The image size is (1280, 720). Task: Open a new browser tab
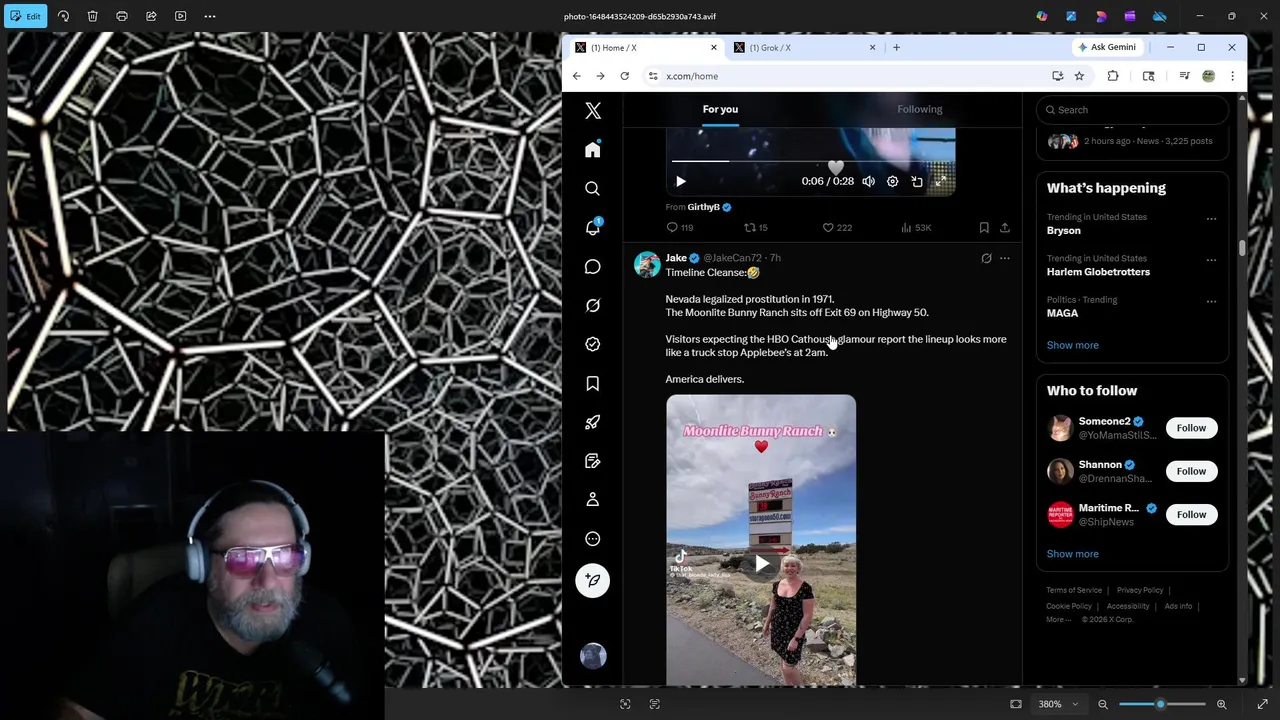pos(896,47)
